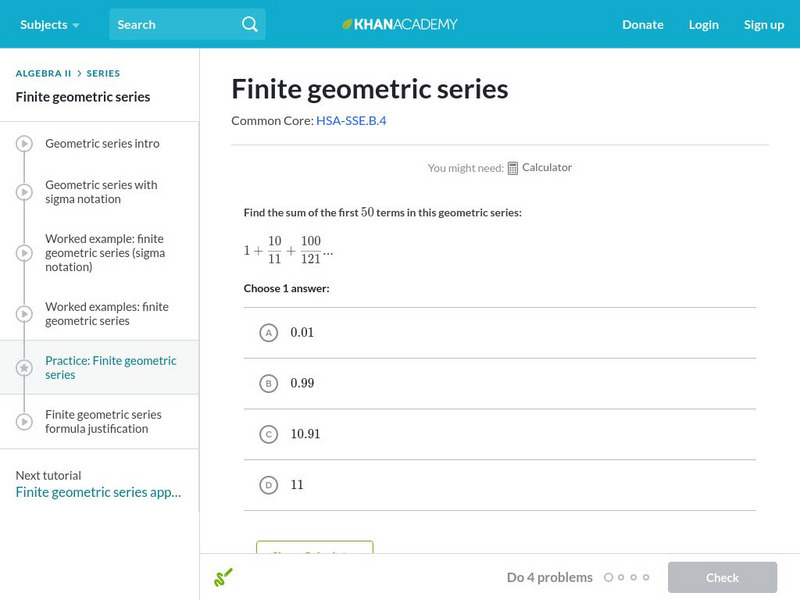Viewport: 800px width, 600px height.
Task: Click the scratchpad pencil icon
Action: [223, 577]
